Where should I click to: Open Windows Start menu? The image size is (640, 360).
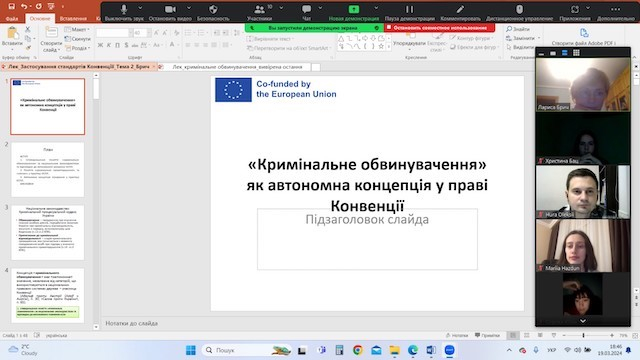(x=191, y=350)
